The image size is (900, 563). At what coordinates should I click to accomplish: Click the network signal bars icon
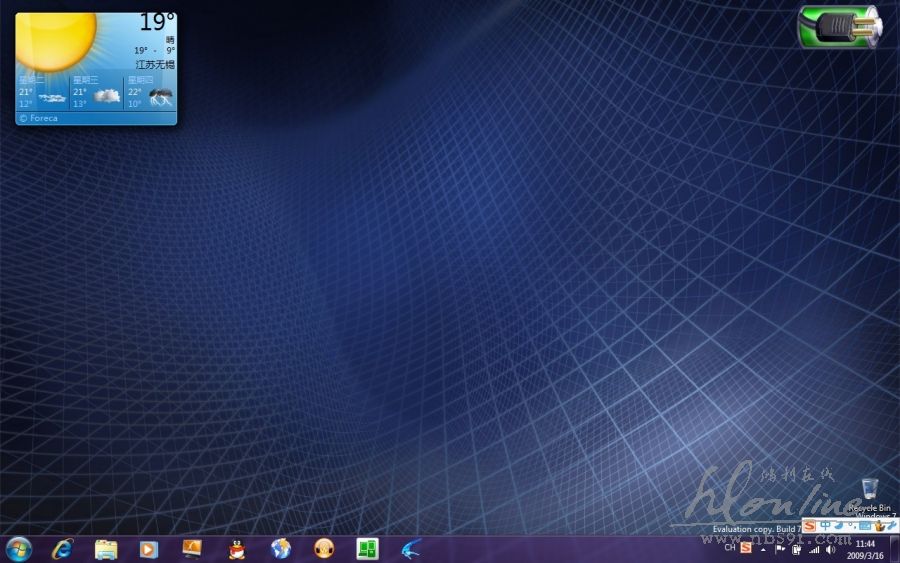tap(814, 549)
